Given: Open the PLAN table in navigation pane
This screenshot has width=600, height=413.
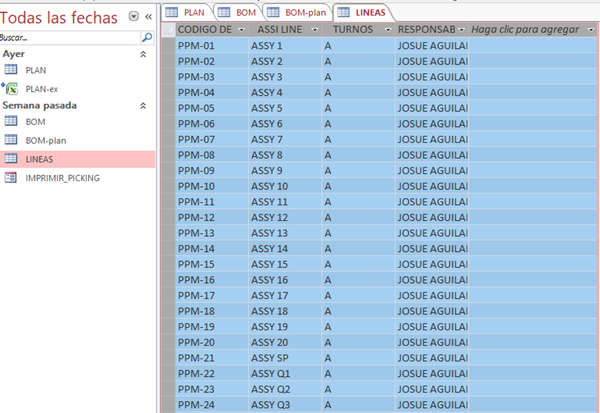Looking at the screenshot, I should [x=35, y=70].
